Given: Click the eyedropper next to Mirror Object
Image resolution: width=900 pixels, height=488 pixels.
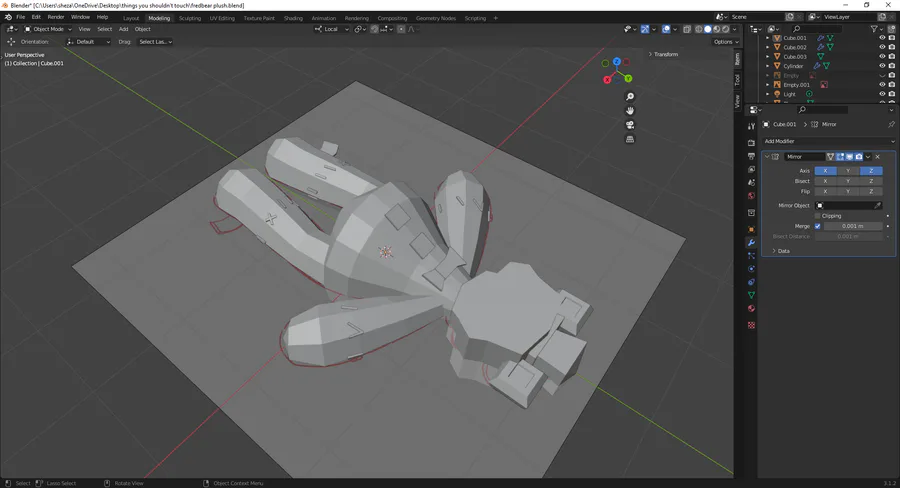Looking at the screenshot, I should (x=877, y=206).
